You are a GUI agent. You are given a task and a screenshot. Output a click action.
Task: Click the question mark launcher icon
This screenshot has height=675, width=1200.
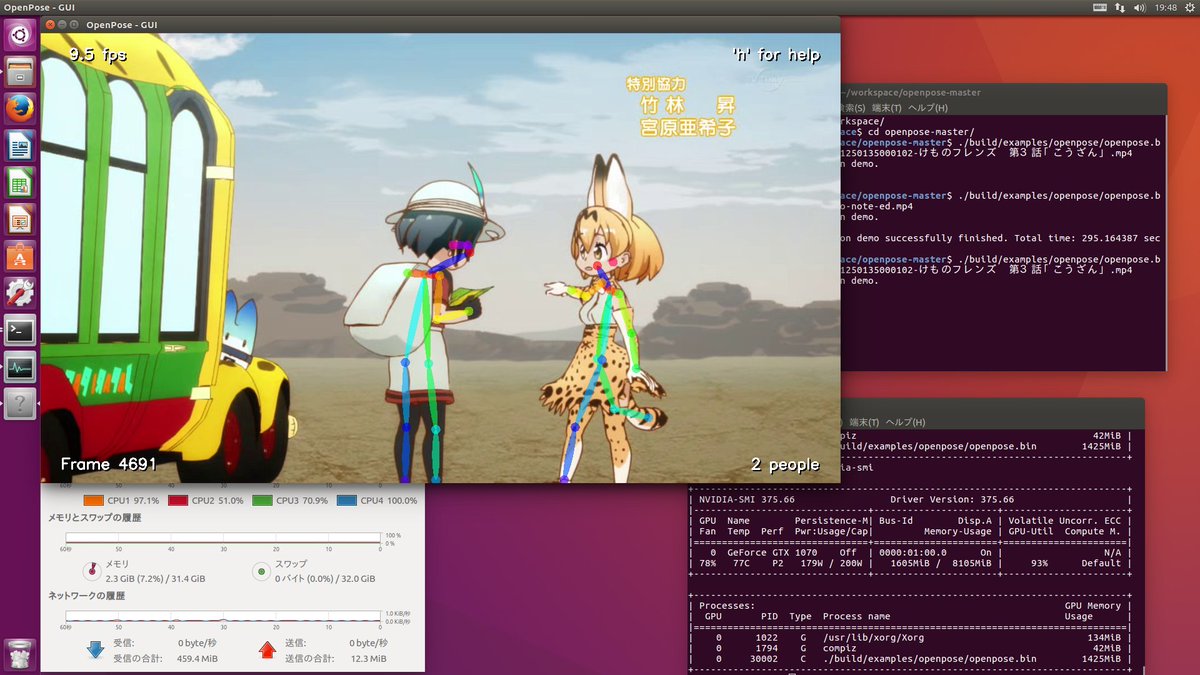coord(20,405)
